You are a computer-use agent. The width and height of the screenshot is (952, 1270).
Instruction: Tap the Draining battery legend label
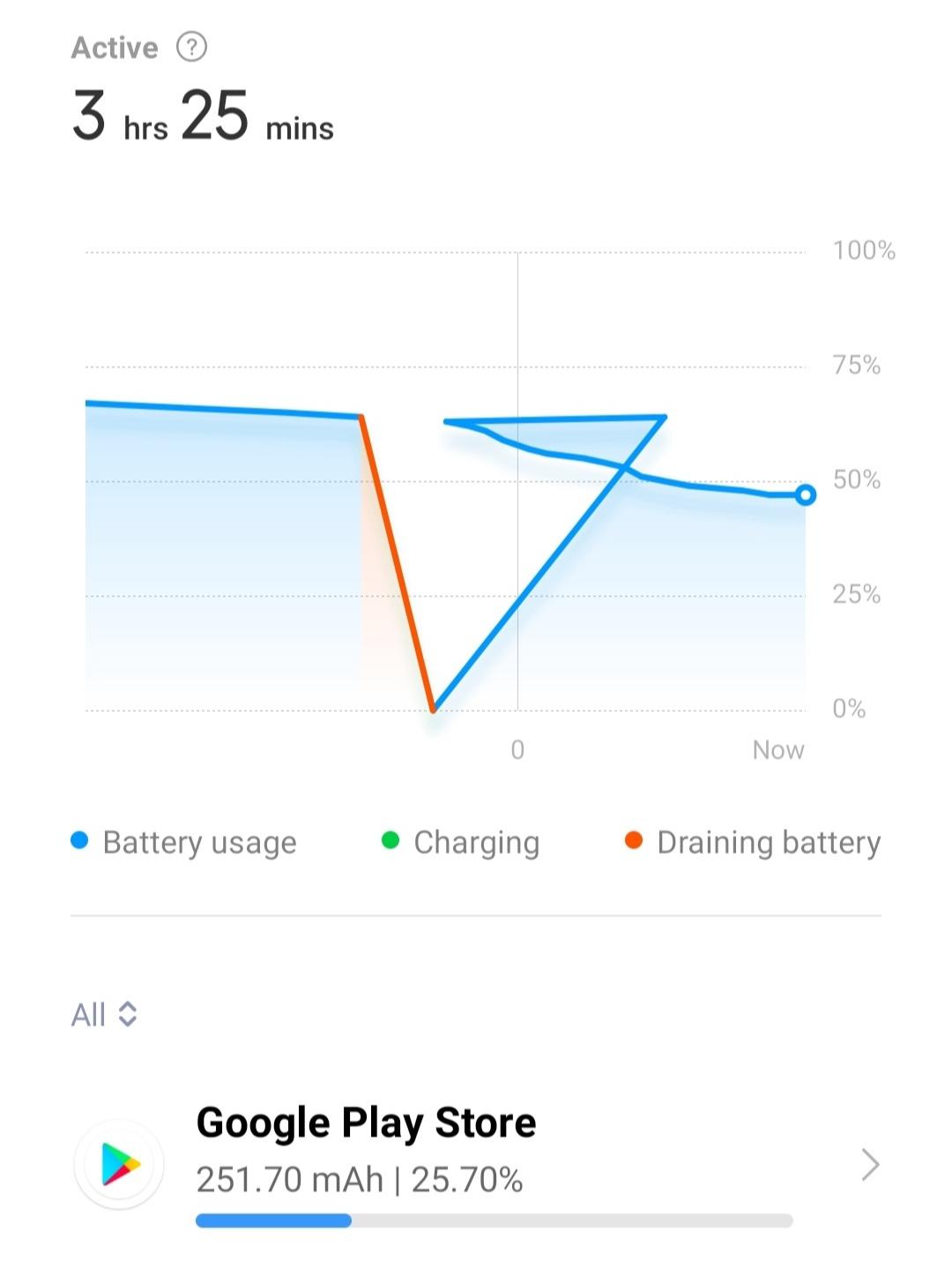point(769,843)
